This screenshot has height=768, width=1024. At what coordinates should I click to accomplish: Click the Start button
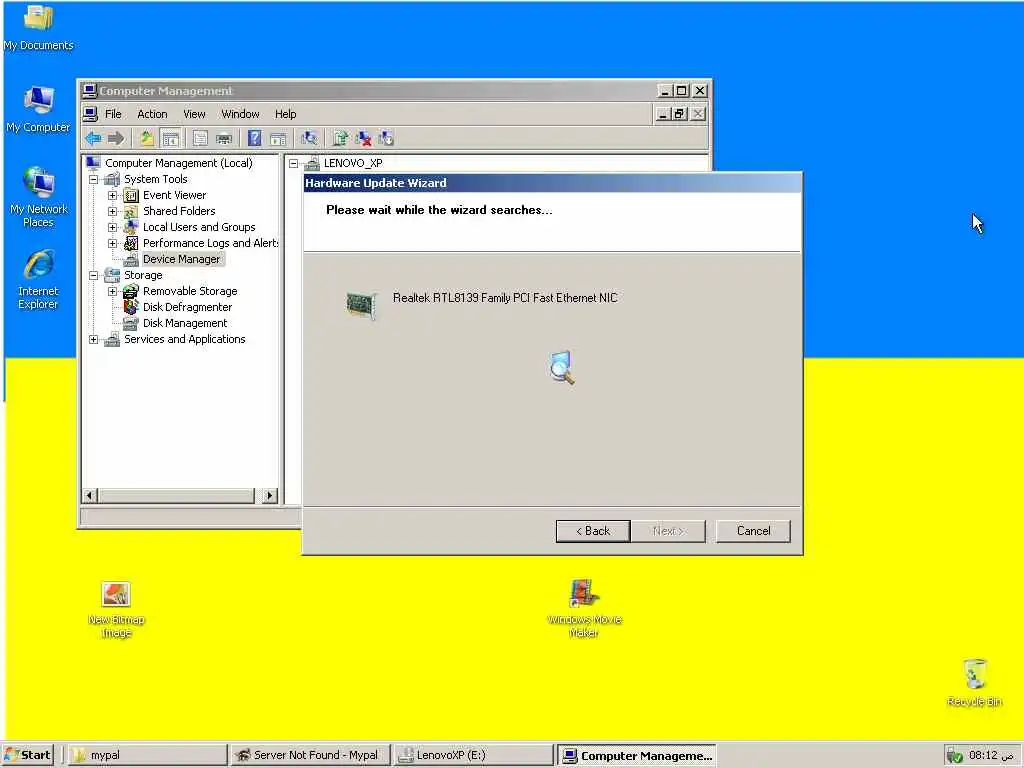coord(28,755)
